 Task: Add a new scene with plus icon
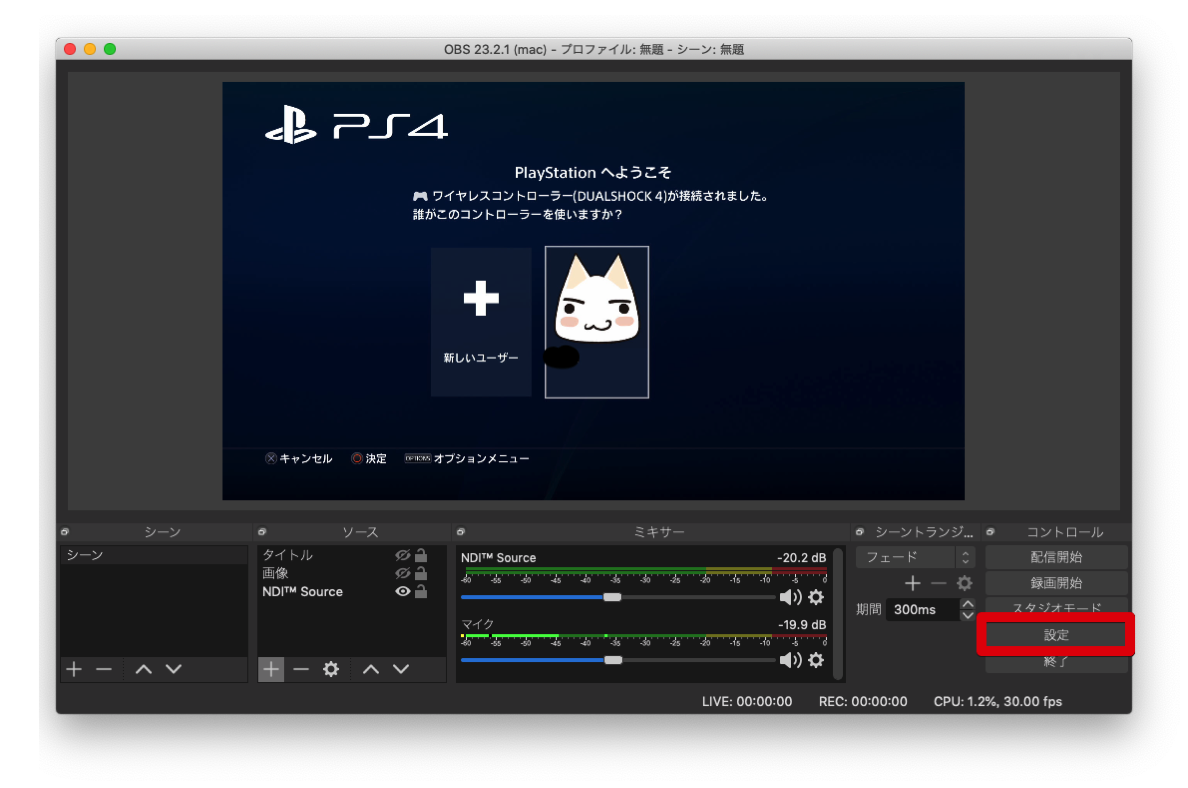pyautogui.click(x=74, y=669)
